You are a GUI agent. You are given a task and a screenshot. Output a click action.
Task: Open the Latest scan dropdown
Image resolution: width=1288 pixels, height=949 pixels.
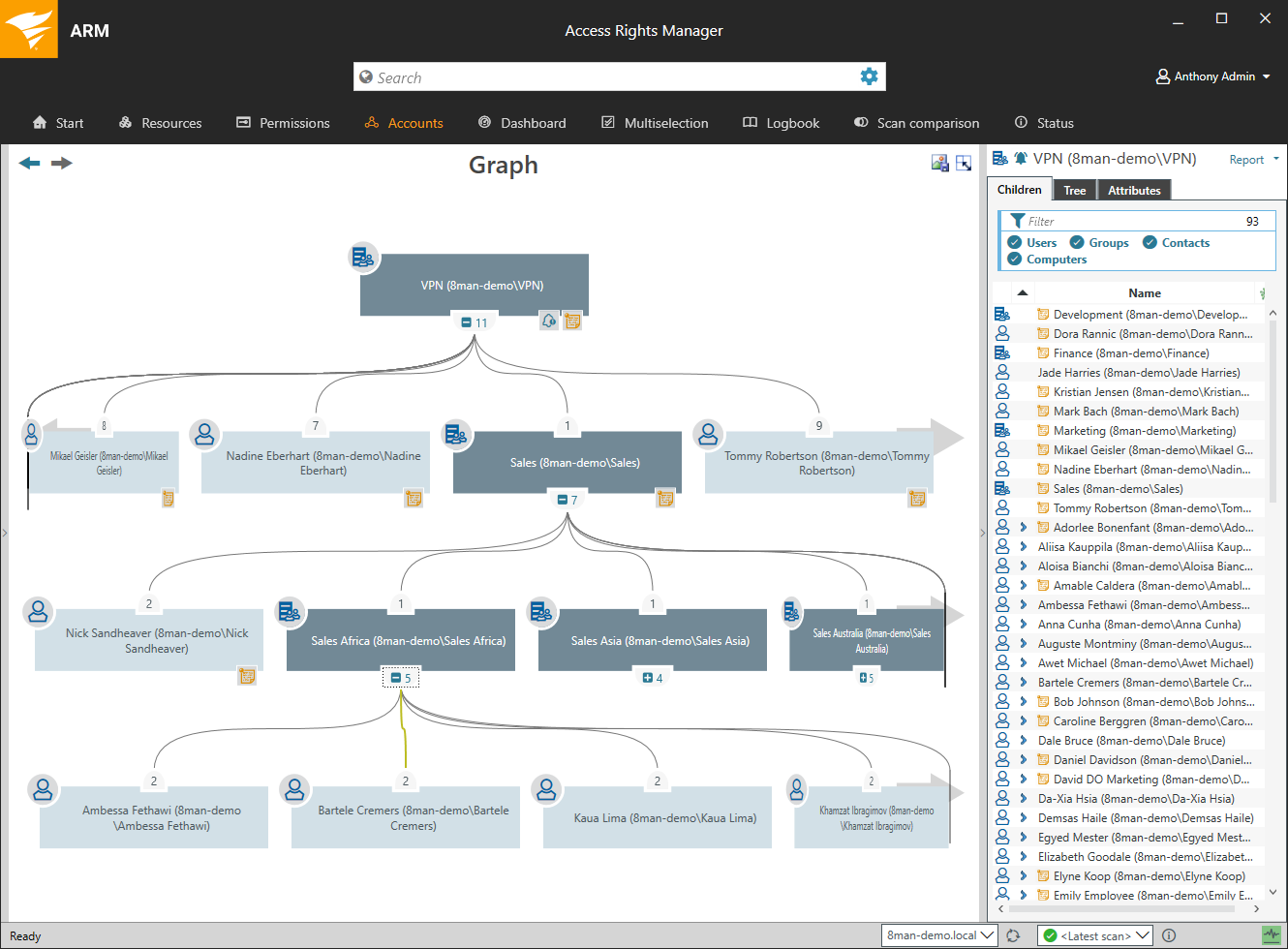coord(1094,935)
